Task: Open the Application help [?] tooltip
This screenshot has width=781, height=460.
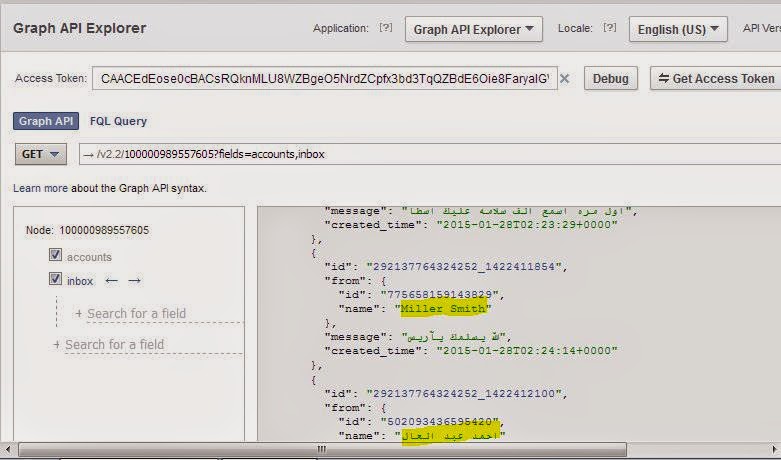Action: pos(386,28)
